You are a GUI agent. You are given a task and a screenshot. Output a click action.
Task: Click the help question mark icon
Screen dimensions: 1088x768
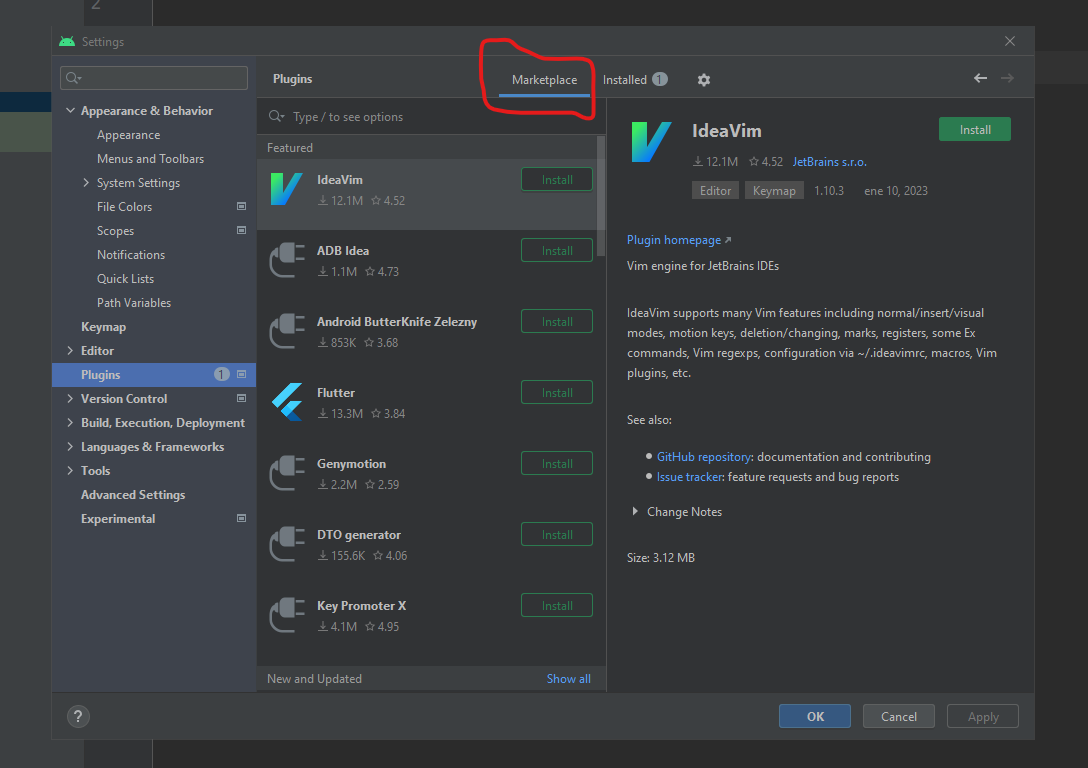(x=78, y=716)
